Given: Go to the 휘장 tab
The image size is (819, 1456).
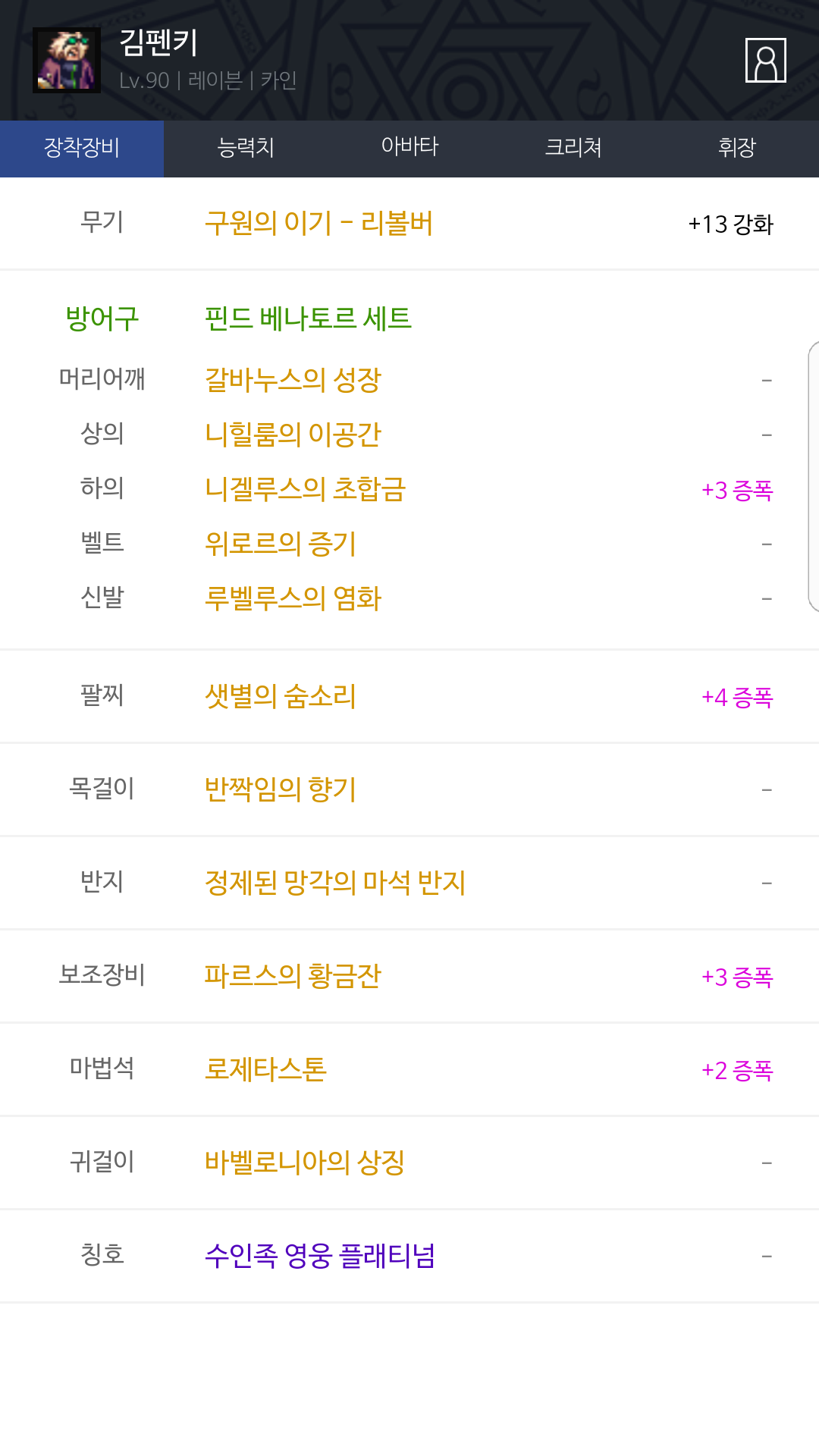Looking at the screenshot, I should click(x=737, y=148).
